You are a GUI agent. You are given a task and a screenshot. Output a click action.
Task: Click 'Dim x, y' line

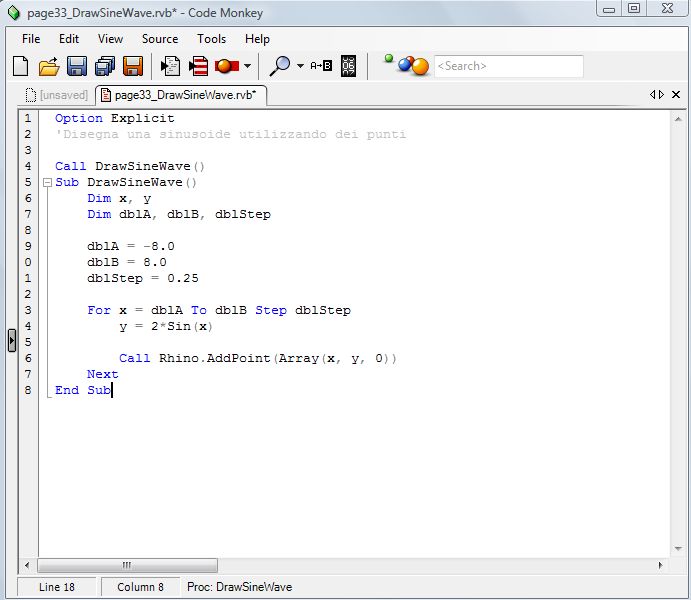pyautogui.click(x=119, y=198)
